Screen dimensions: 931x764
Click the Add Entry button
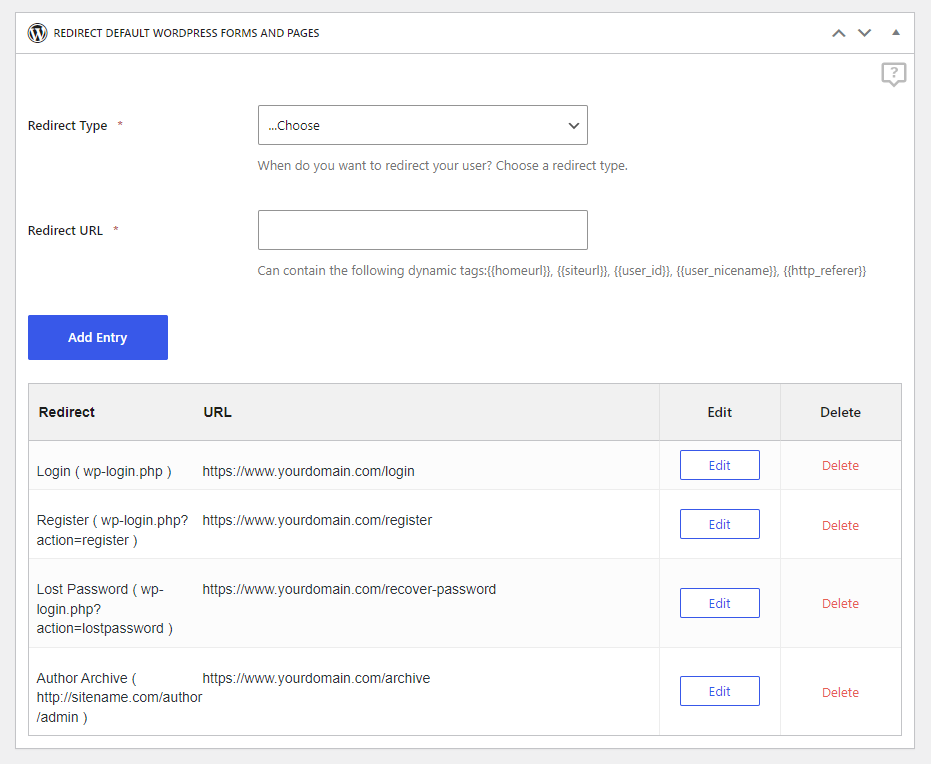tap(98, 337)
